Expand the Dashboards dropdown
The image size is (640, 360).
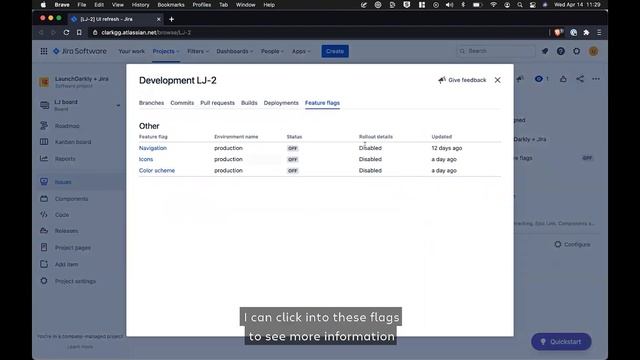click(x=235, y=51)
